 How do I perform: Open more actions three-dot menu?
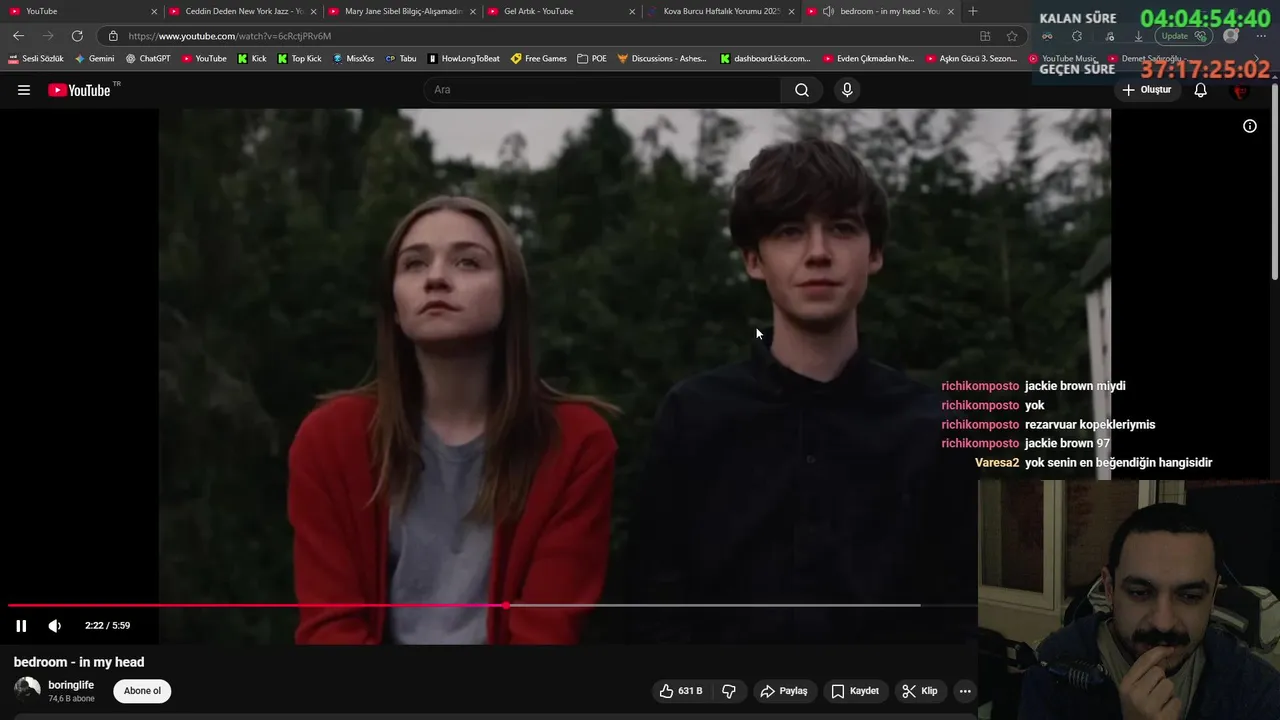(x=965, y=691)
